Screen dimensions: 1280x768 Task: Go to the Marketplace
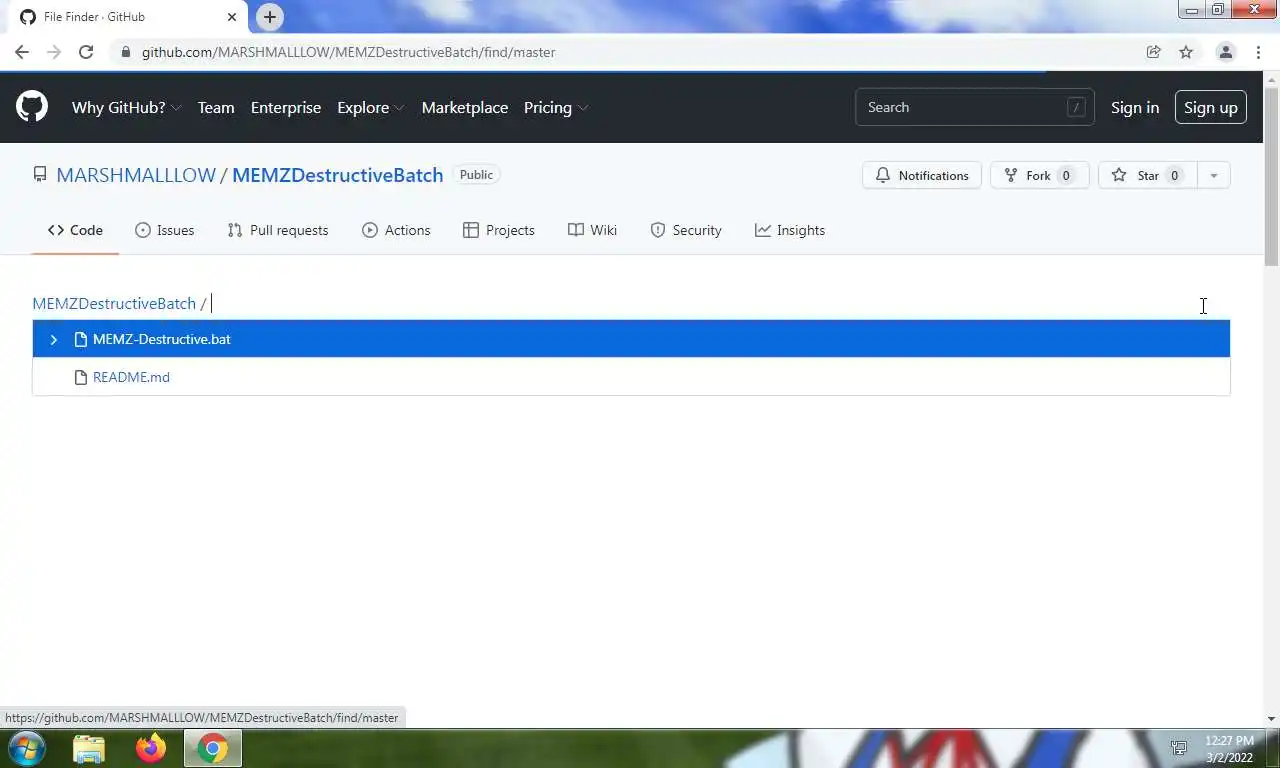point(465,107)
